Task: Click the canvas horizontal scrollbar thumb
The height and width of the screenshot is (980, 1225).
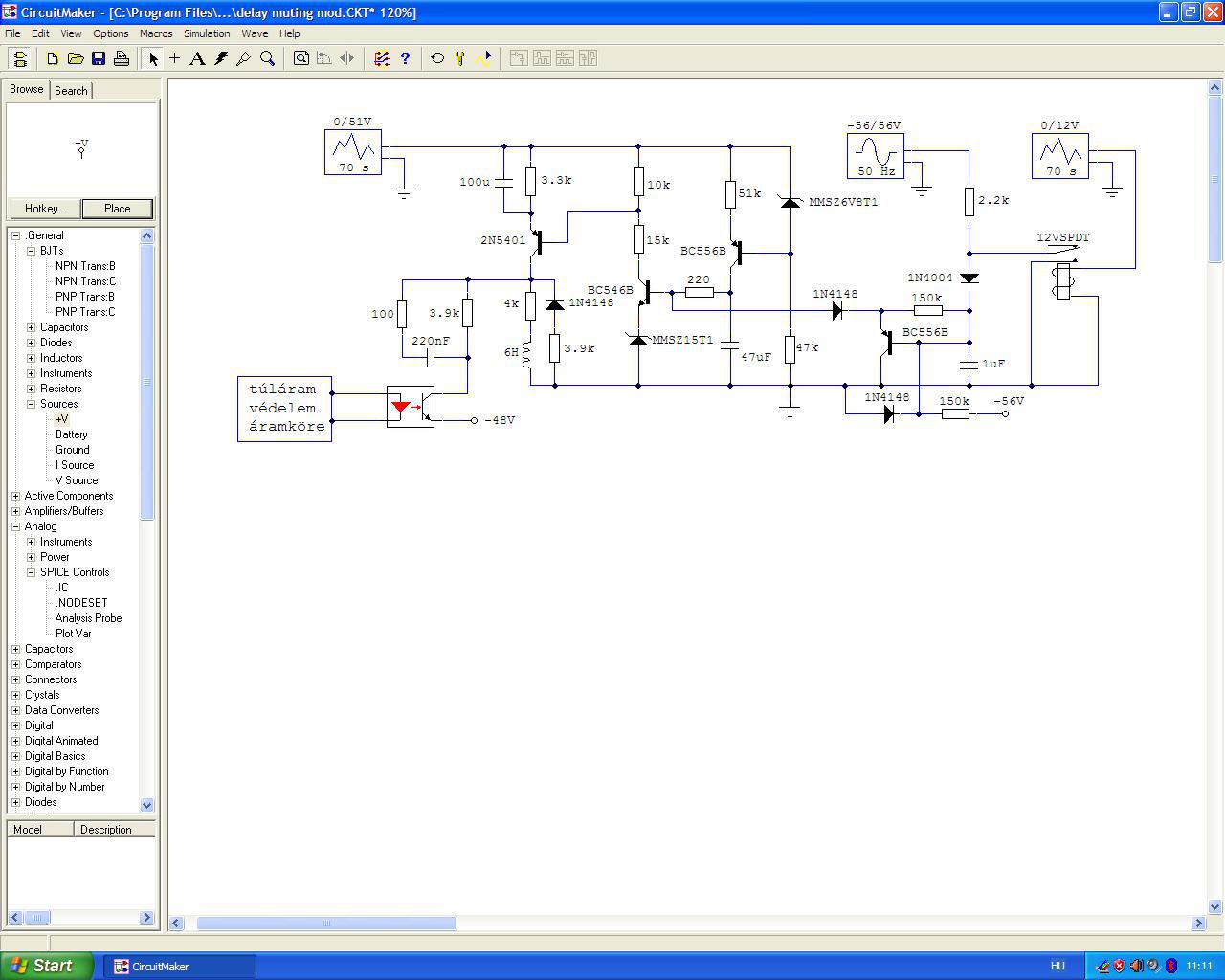Action: point(326,923)
